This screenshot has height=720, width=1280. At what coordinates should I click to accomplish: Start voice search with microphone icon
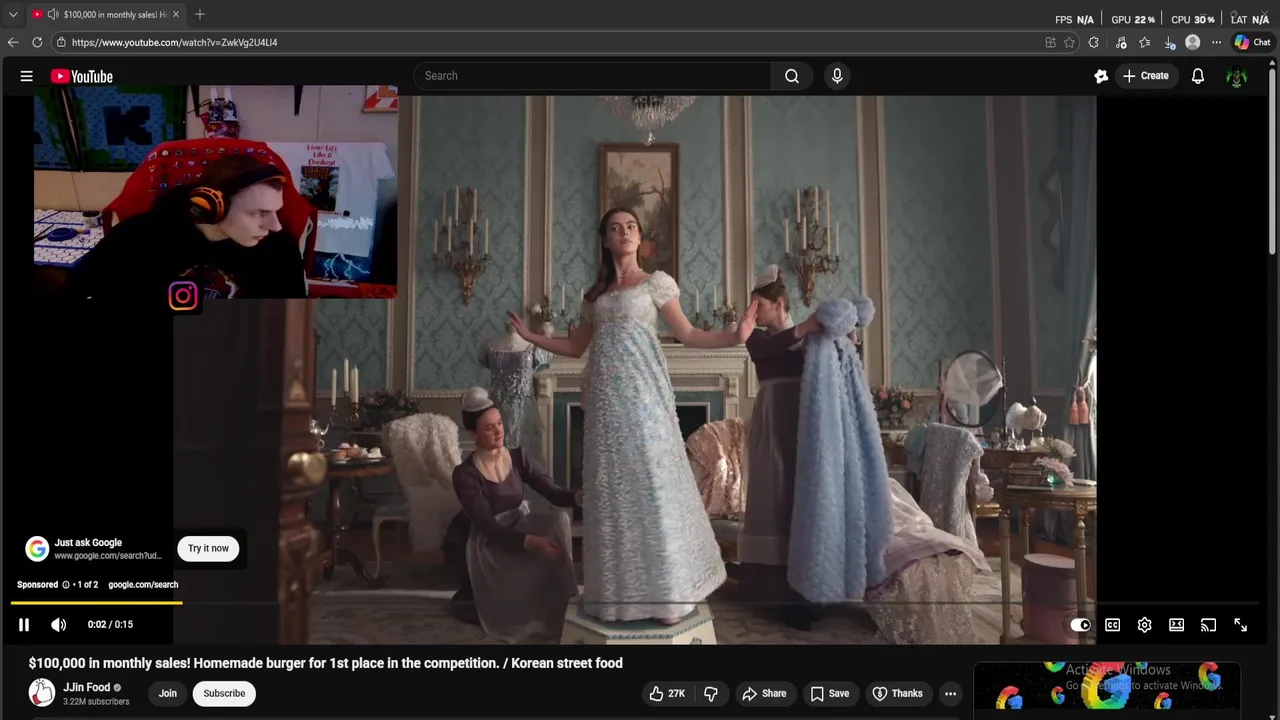tap(837, 76)
